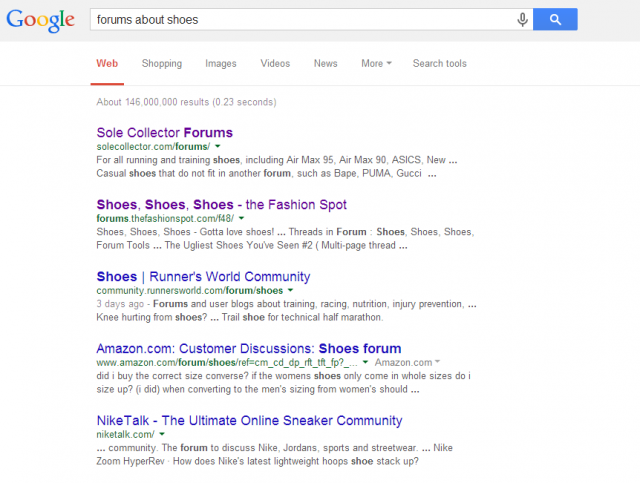
Task: Open the Videos tab
Action: (275, 63)
